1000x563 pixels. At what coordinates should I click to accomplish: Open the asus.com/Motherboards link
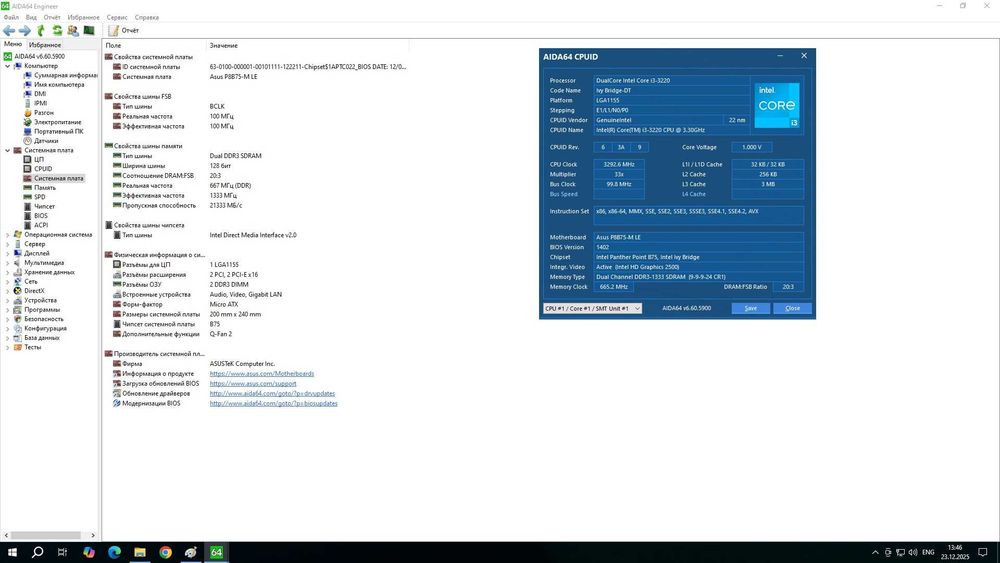[261, 374]
